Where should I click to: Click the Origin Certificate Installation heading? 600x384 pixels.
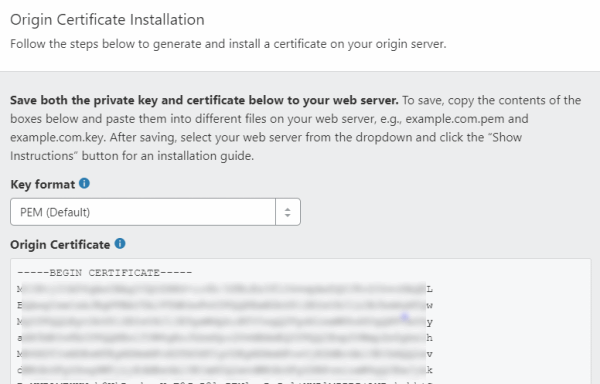click(x=107, y=20)
